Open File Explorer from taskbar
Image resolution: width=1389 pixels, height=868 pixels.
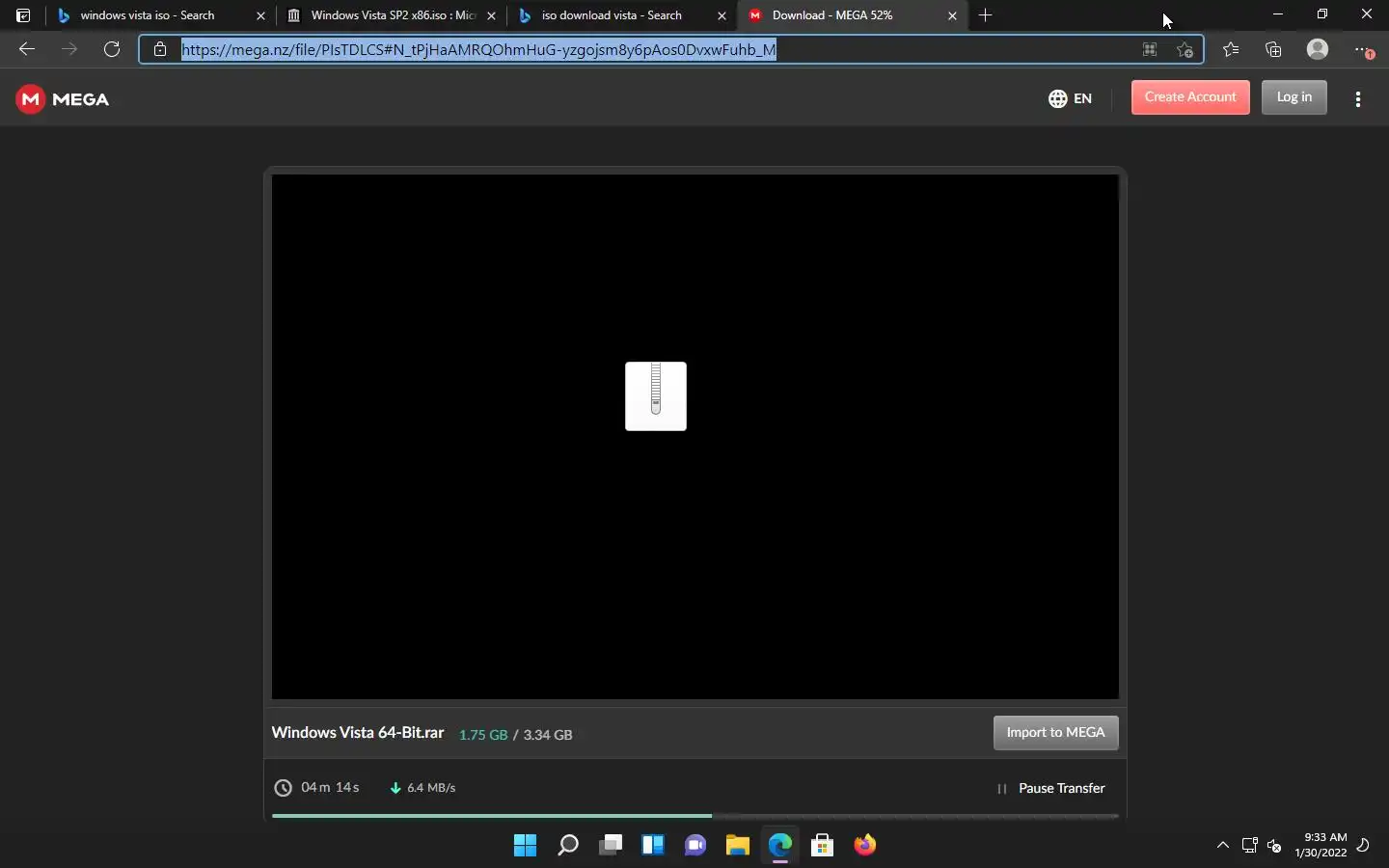[x=738, y=846]
